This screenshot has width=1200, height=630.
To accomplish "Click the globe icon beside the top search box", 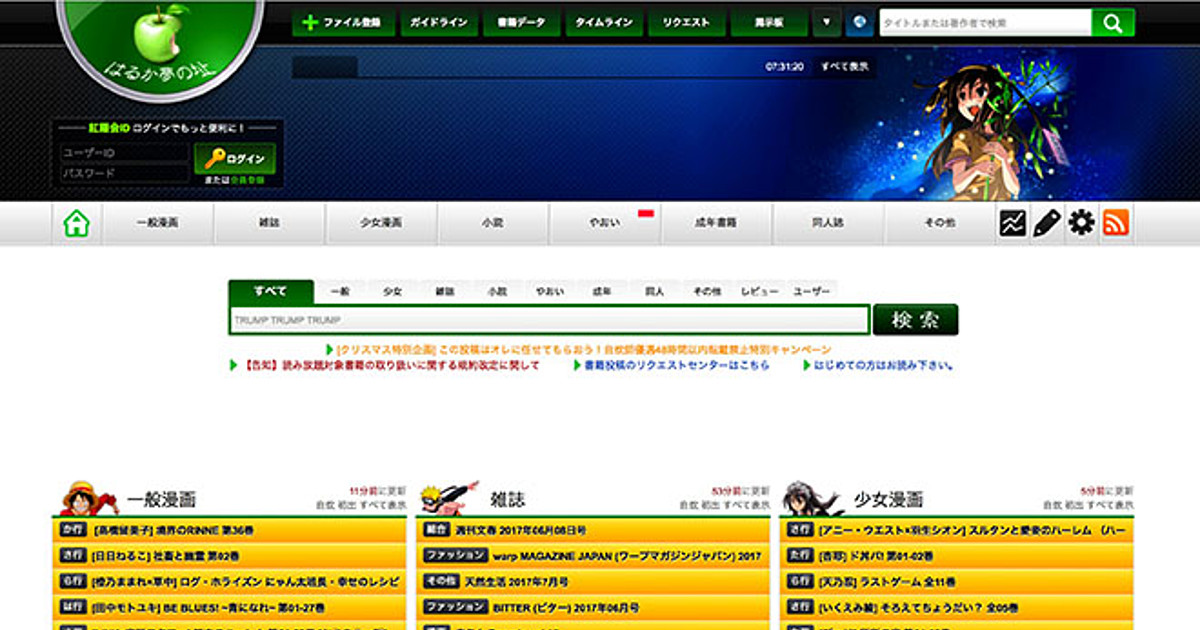I will pos(859,22).
